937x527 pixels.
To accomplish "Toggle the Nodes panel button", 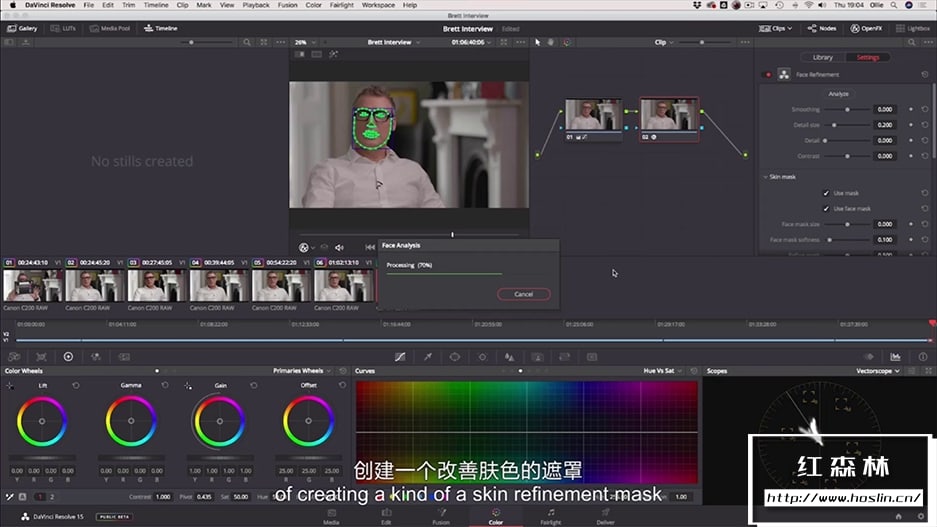I will point(822,28).
